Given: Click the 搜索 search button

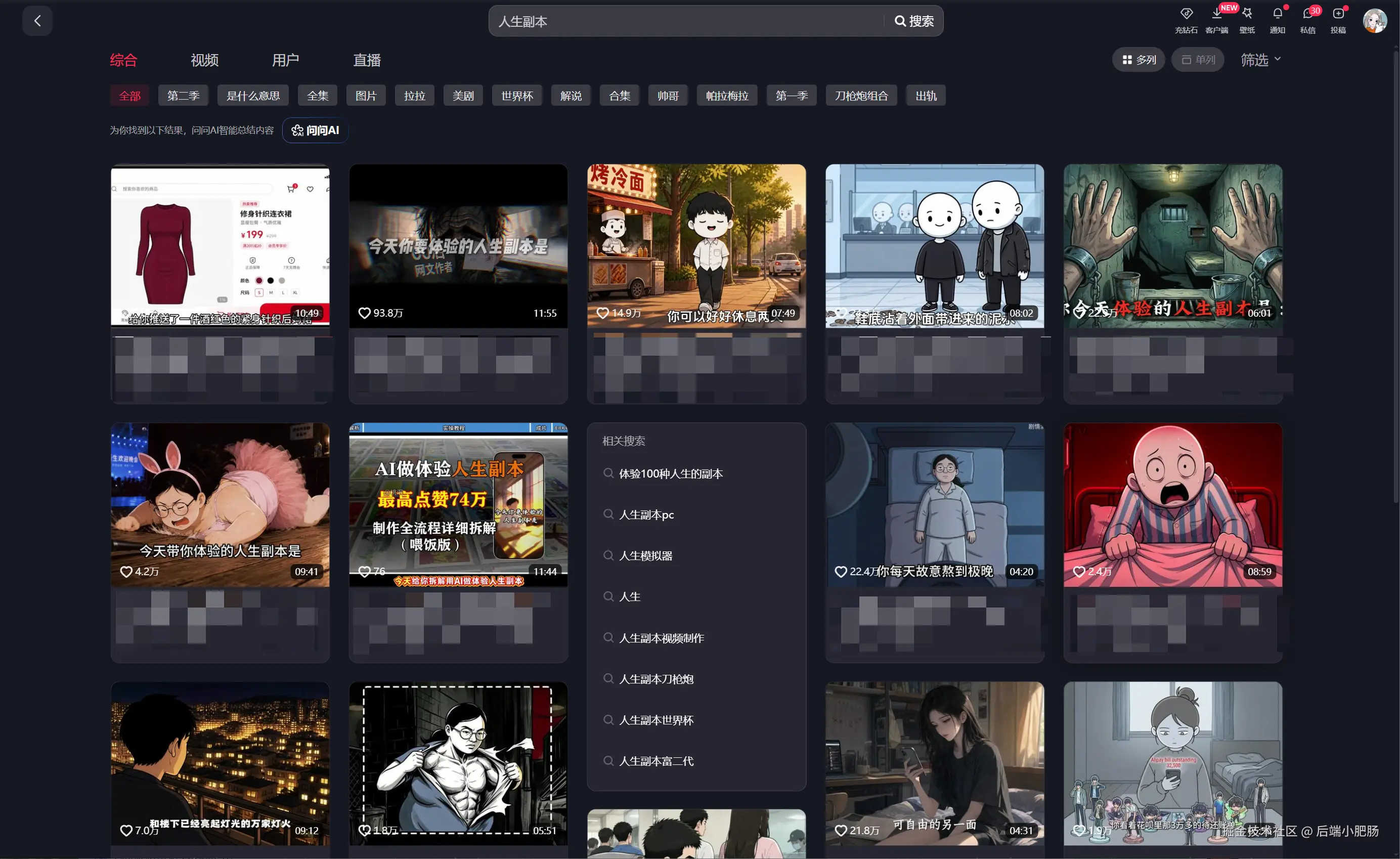Looking at the screenshot, I should click(x=914, y=21).
